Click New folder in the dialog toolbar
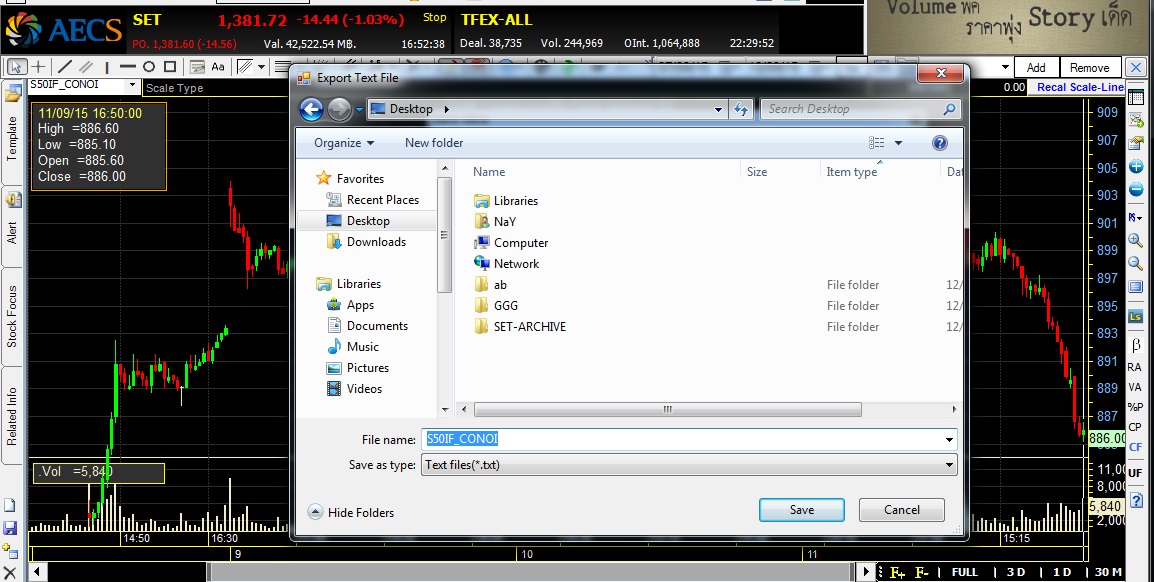This screenshot has width=1154, height=582. click(434, 143)
